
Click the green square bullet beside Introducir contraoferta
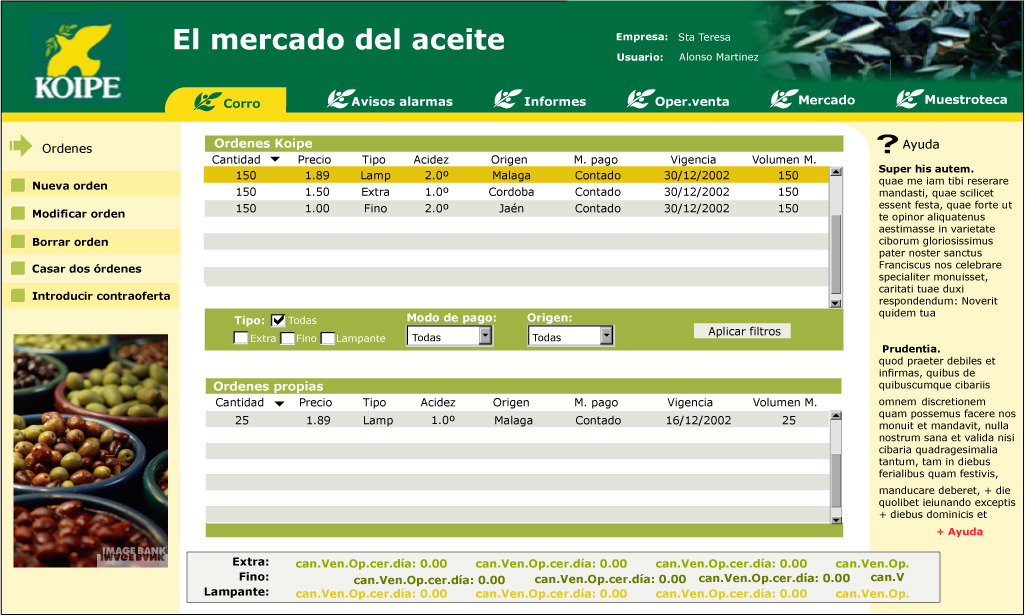click(x=18, y=296)
